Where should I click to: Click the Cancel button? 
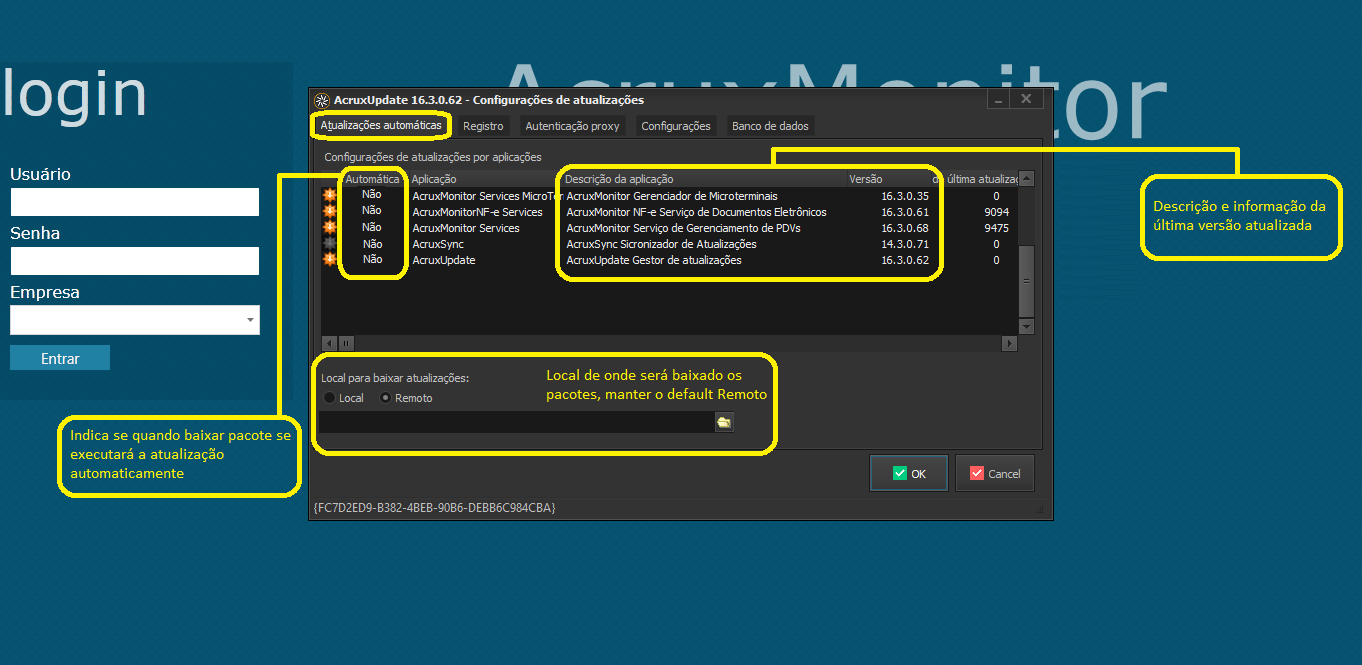point(995,474)
